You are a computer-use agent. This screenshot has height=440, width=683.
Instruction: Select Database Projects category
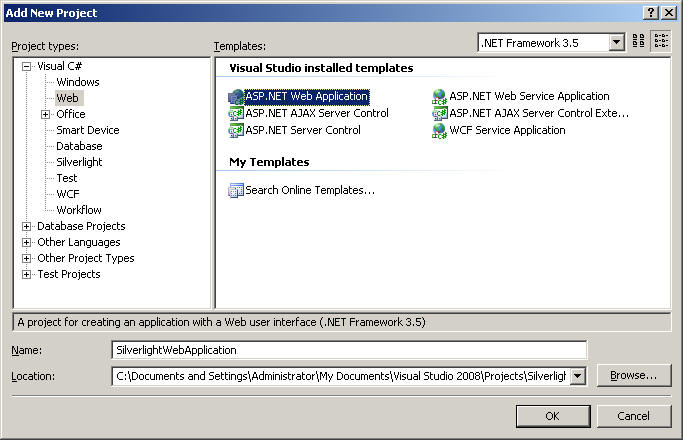81,226
